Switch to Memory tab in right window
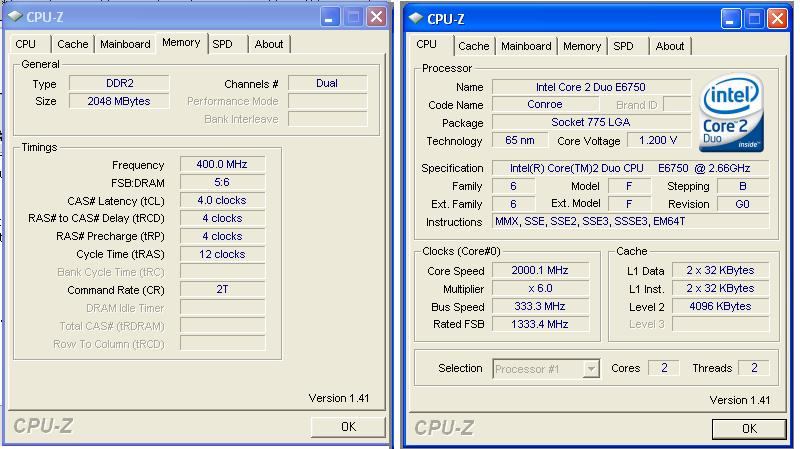 [x=582, y=46]
